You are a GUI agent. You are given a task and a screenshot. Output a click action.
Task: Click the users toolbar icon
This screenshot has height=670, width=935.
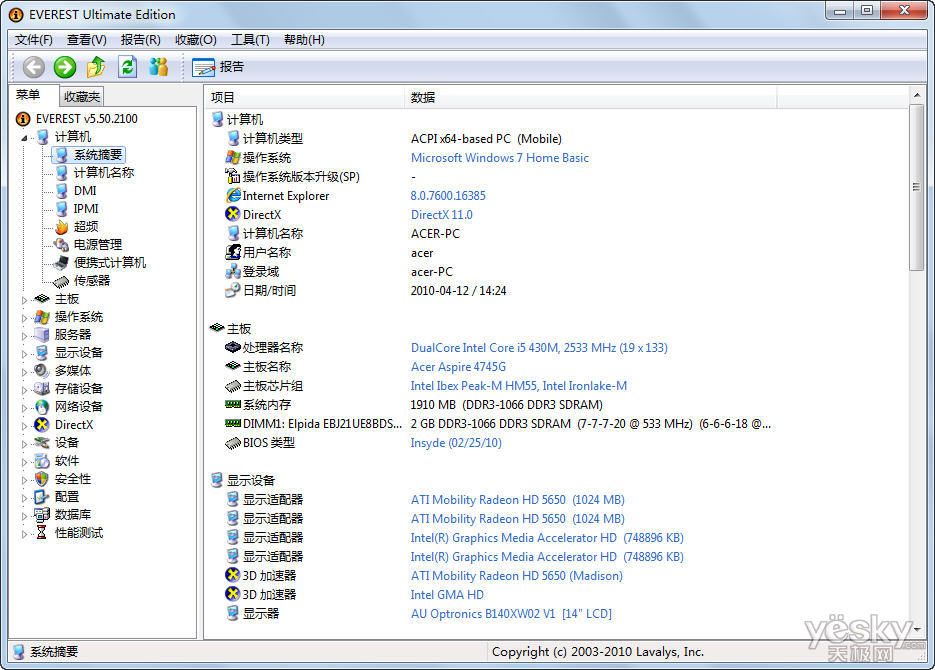coord(159,67)
